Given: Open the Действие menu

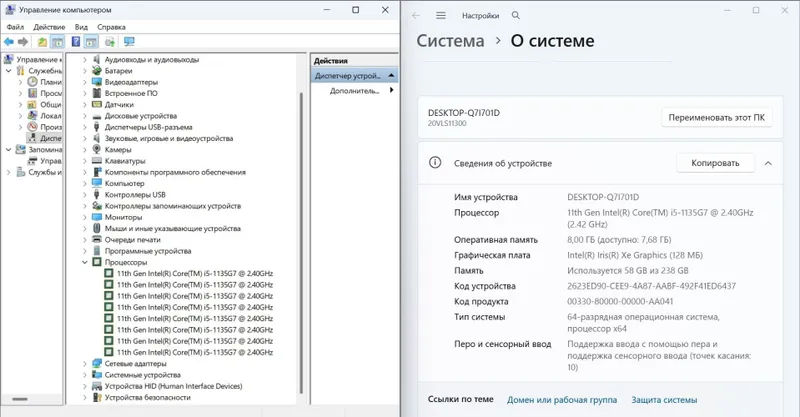Looking at the screenshot, I should click(x=49, y=27).
